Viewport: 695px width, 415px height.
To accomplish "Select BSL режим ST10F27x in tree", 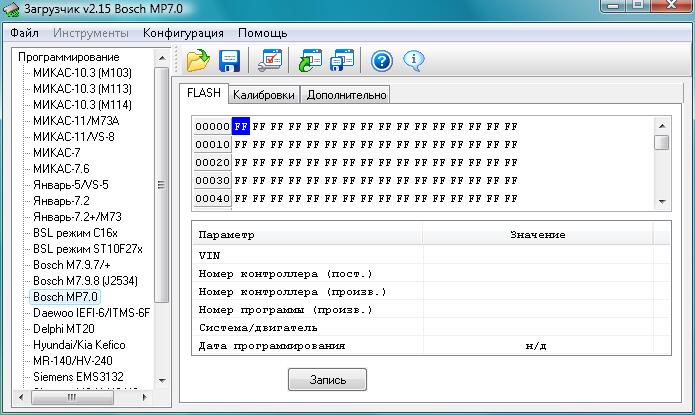I will [88, 249].
